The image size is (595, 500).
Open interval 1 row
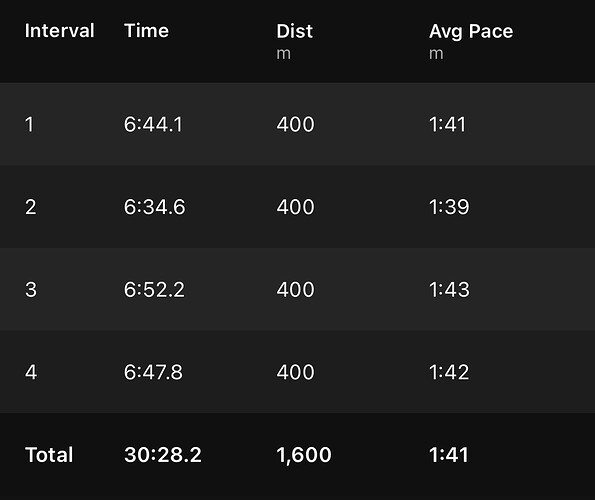click(x=298, y=124)
